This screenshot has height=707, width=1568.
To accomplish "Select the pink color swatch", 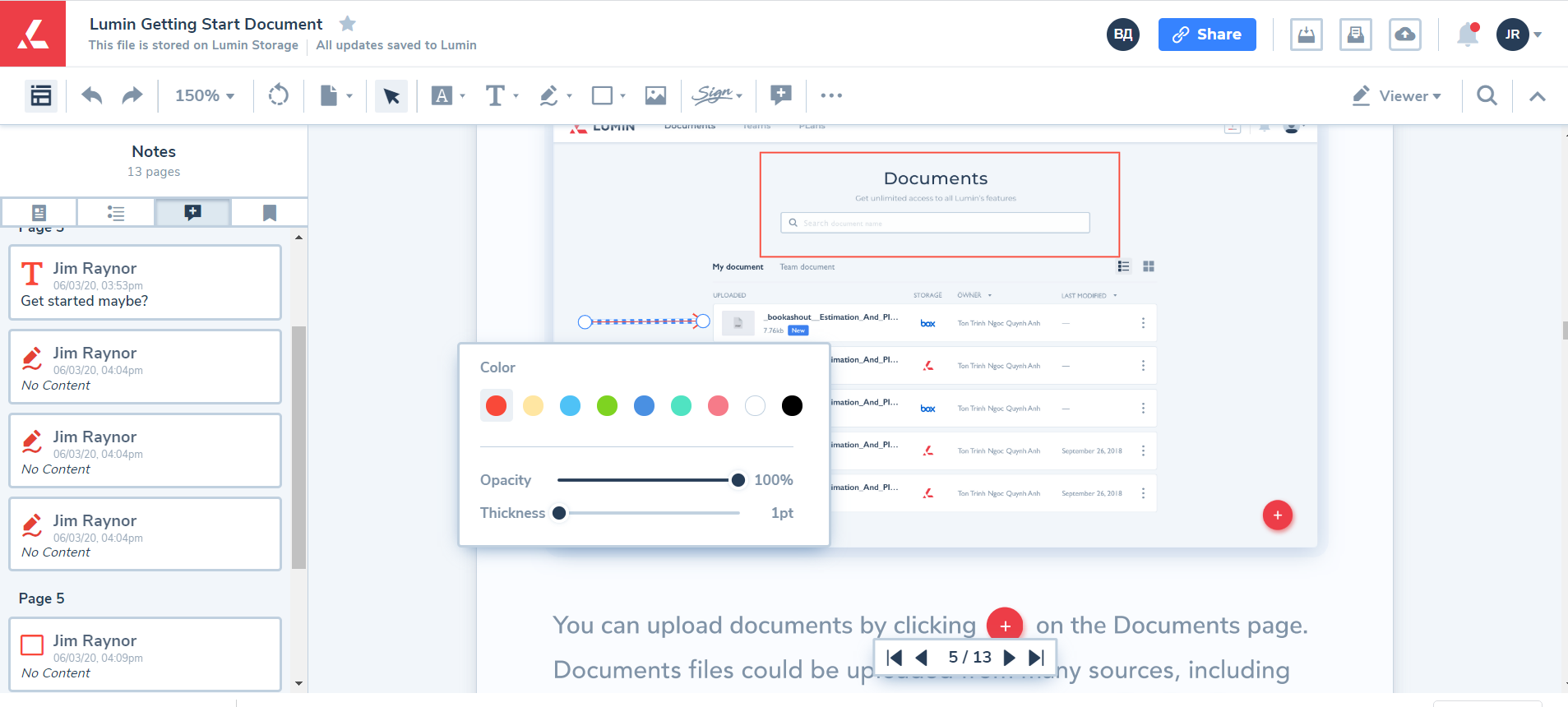I will (719, 405).
